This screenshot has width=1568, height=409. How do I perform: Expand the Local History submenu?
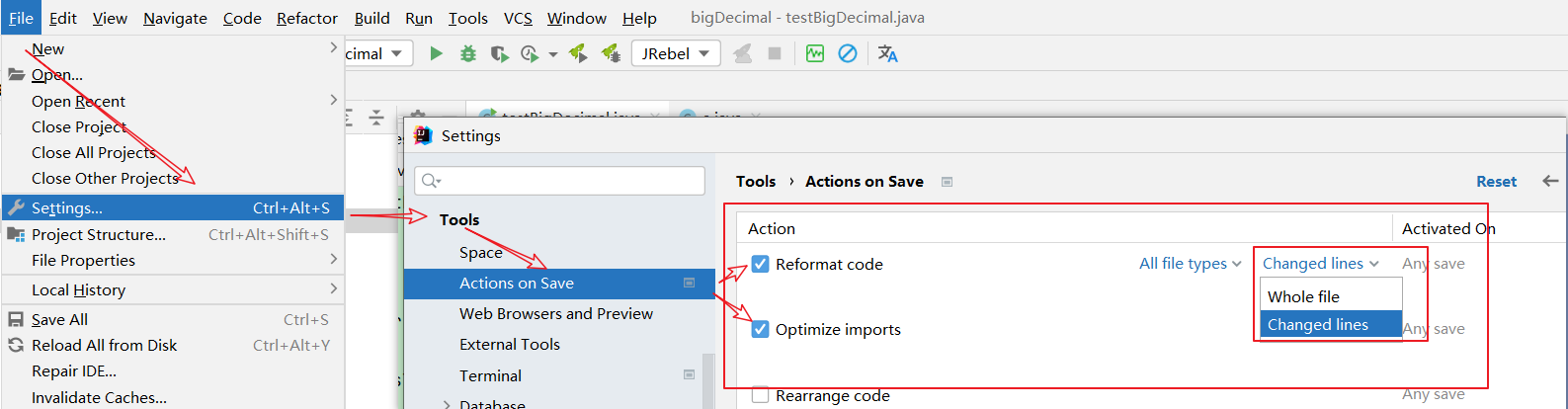(333, 288)
